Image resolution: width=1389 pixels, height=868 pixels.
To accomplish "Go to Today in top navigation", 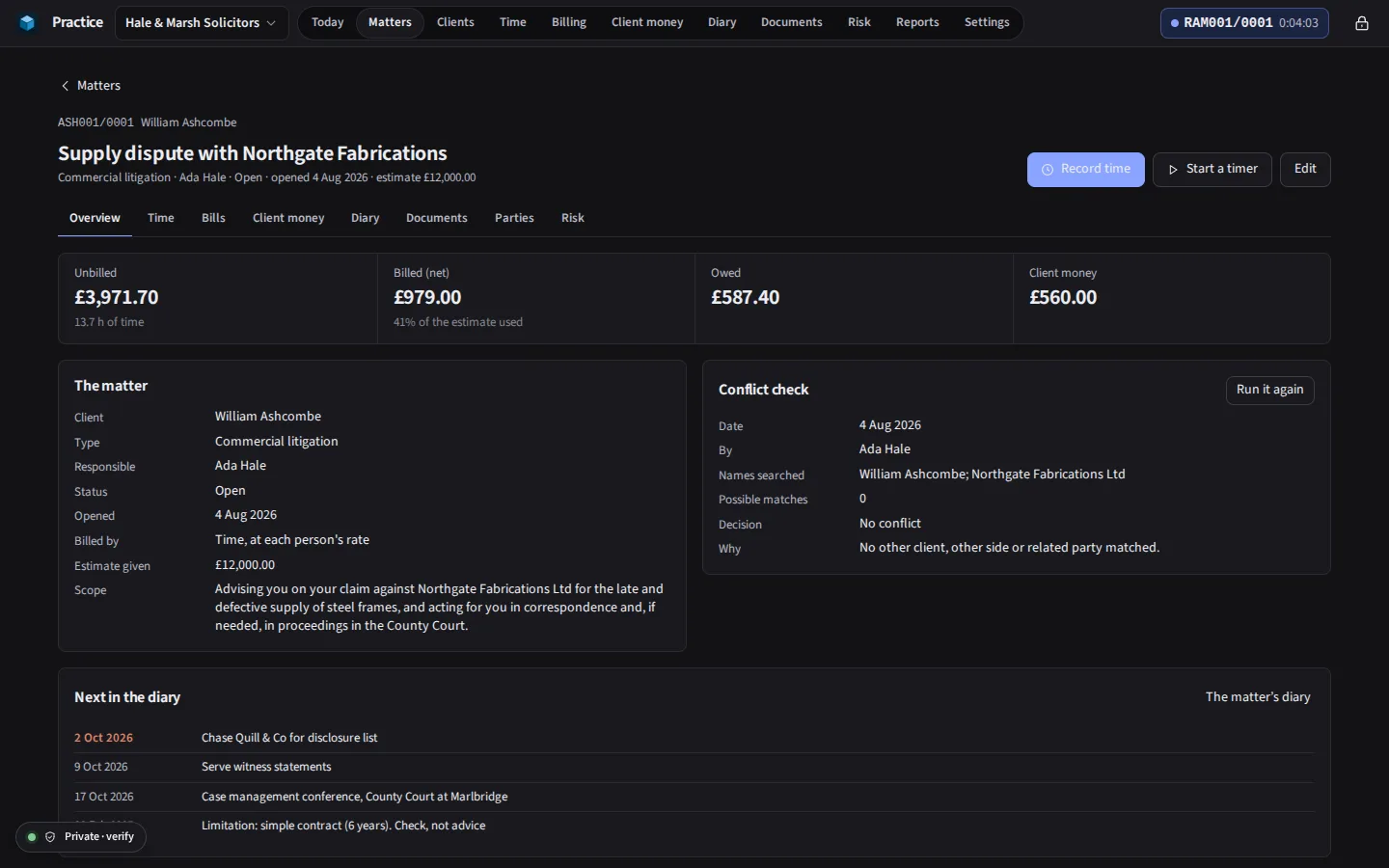I will click(x=328, y=22).
